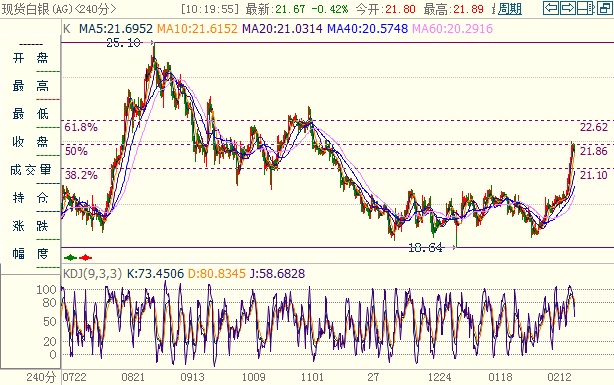Screen dimensions: 614x385
Task: Click the 38.2% Fibonacci level label
Action: pyautogui.click(x=81, y=175)
